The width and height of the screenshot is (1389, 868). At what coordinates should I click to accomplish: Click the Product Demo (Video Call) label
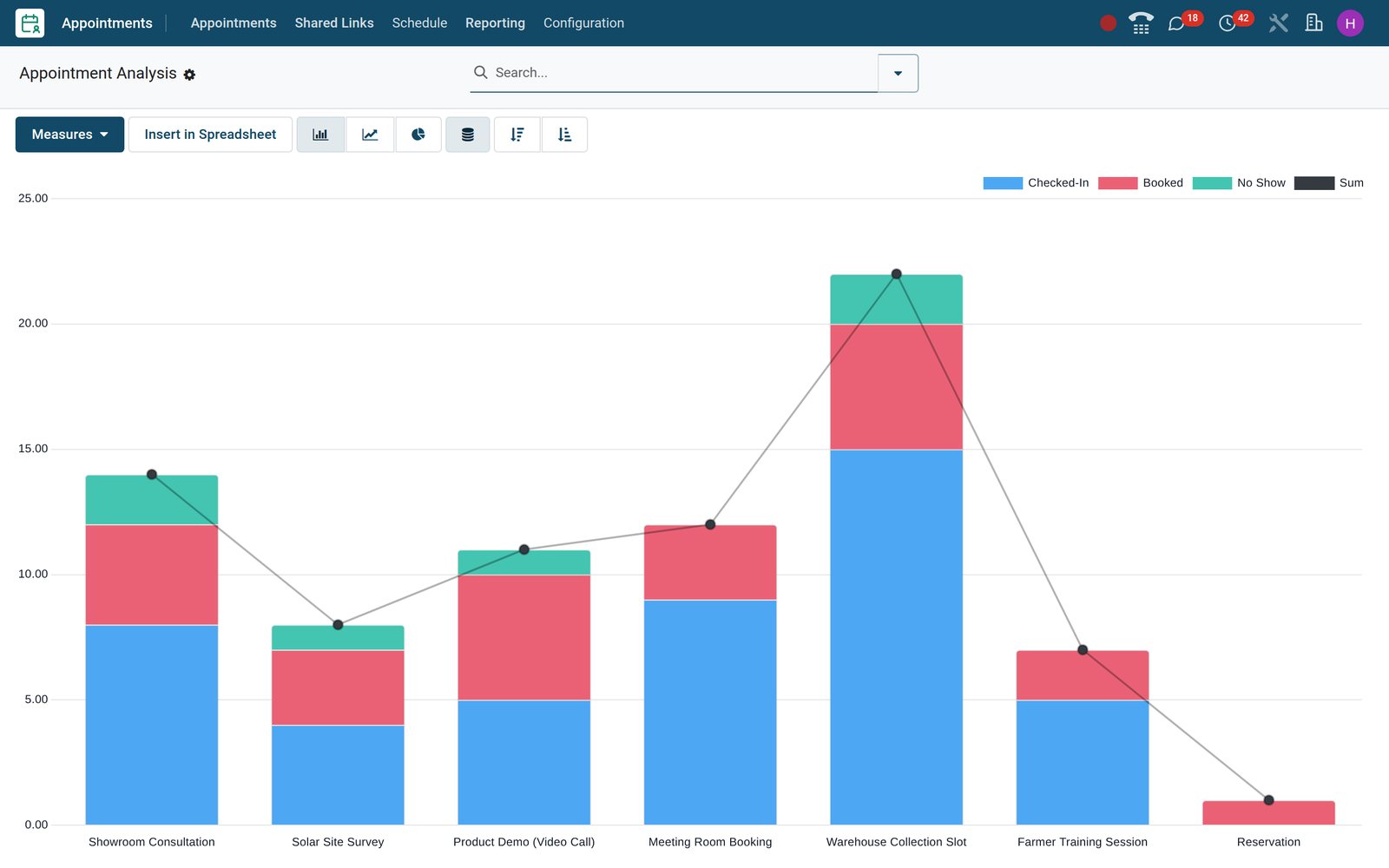click(x=523, y=842)
